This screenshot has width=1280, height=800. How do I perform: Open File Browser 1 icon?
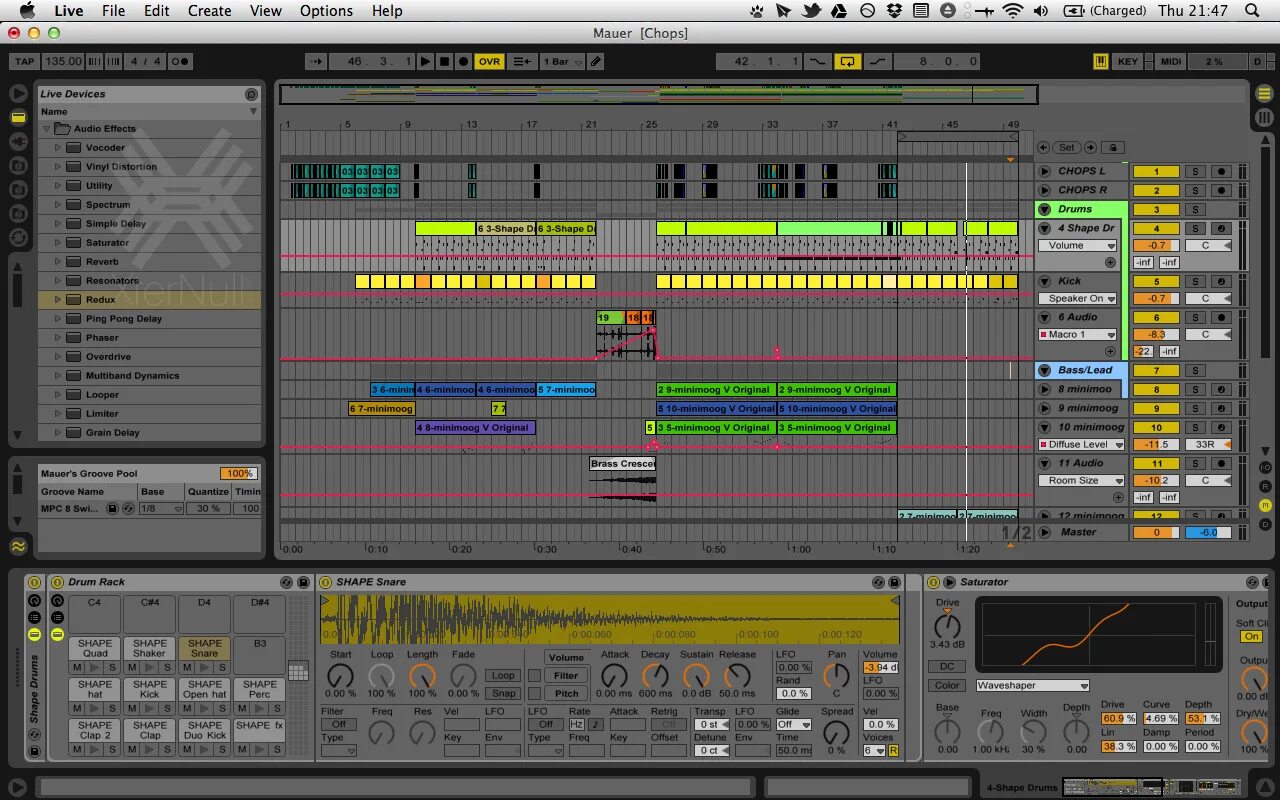coord(18,165)
